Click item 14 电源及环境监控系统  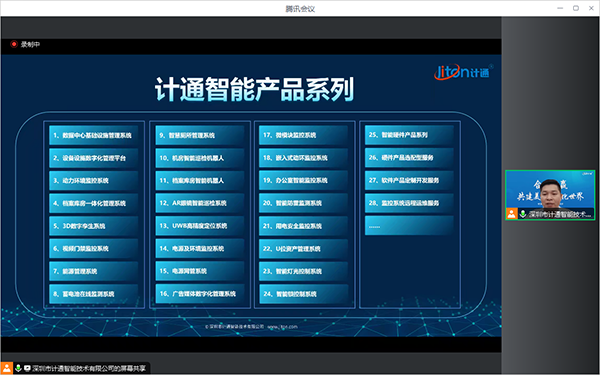(200, 248)
